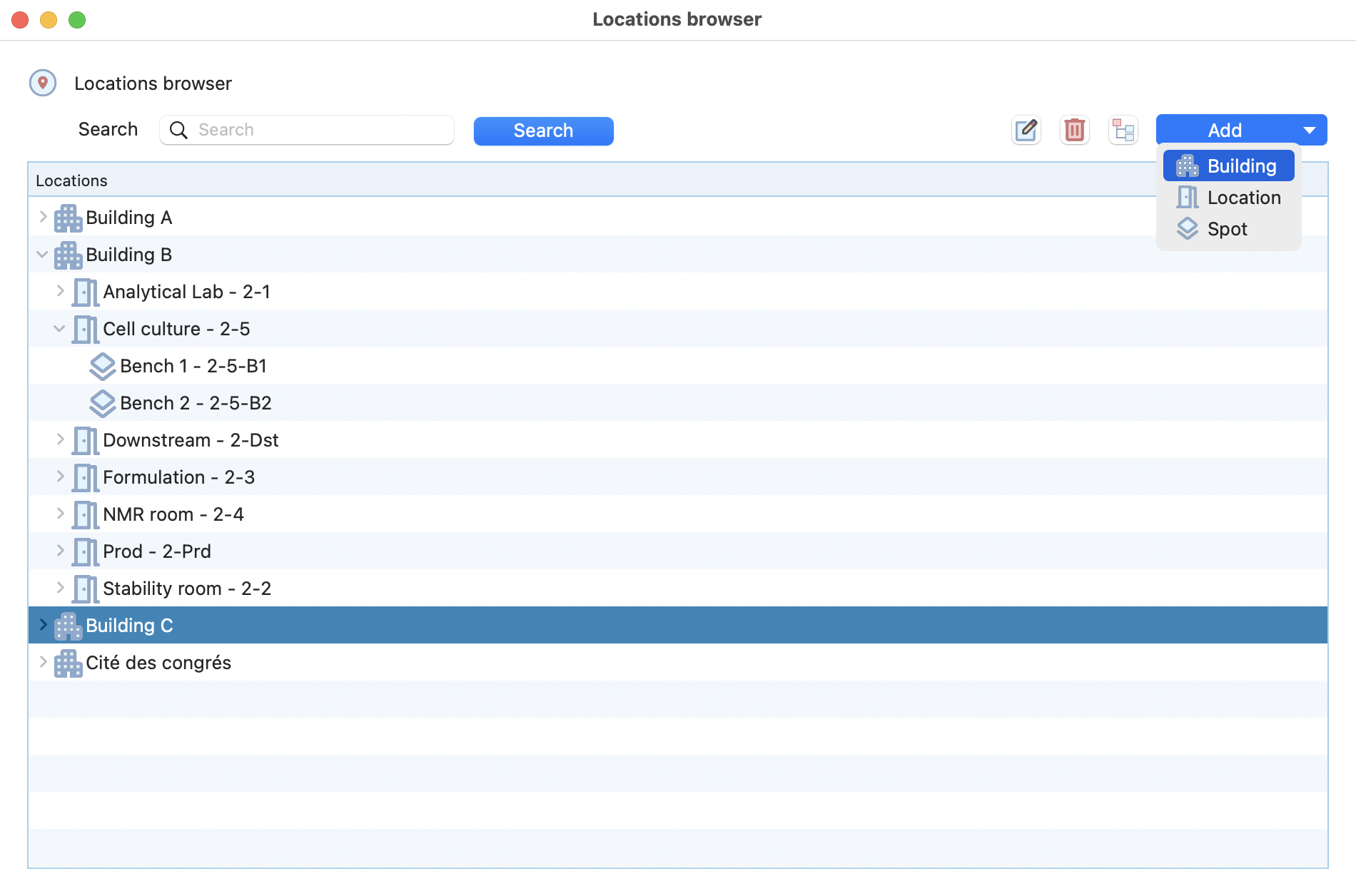Click the door icon beside Cell culture
Viewport: 1356px width, 896px height.
(86, 329)
